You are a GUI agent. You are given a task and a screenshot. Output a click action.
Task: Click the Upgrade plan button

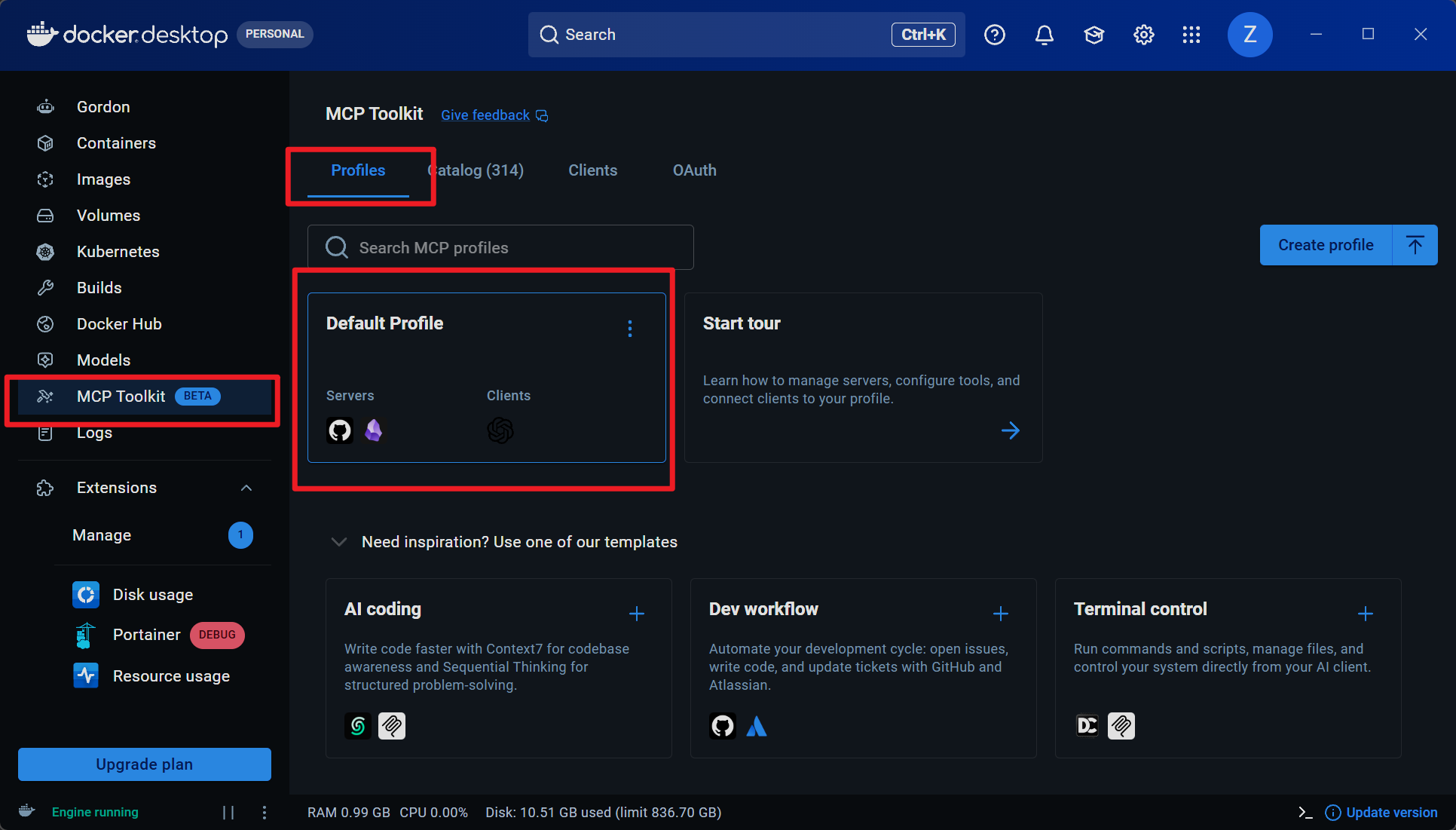click(145, 764)
